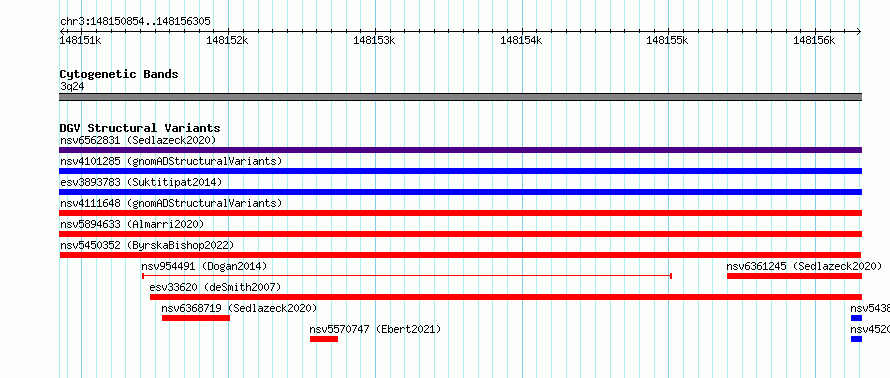This screenshot has height=378, width=890.
Task: Select the red nsv4111648 variant bar
Action: (x=460, y=213)
